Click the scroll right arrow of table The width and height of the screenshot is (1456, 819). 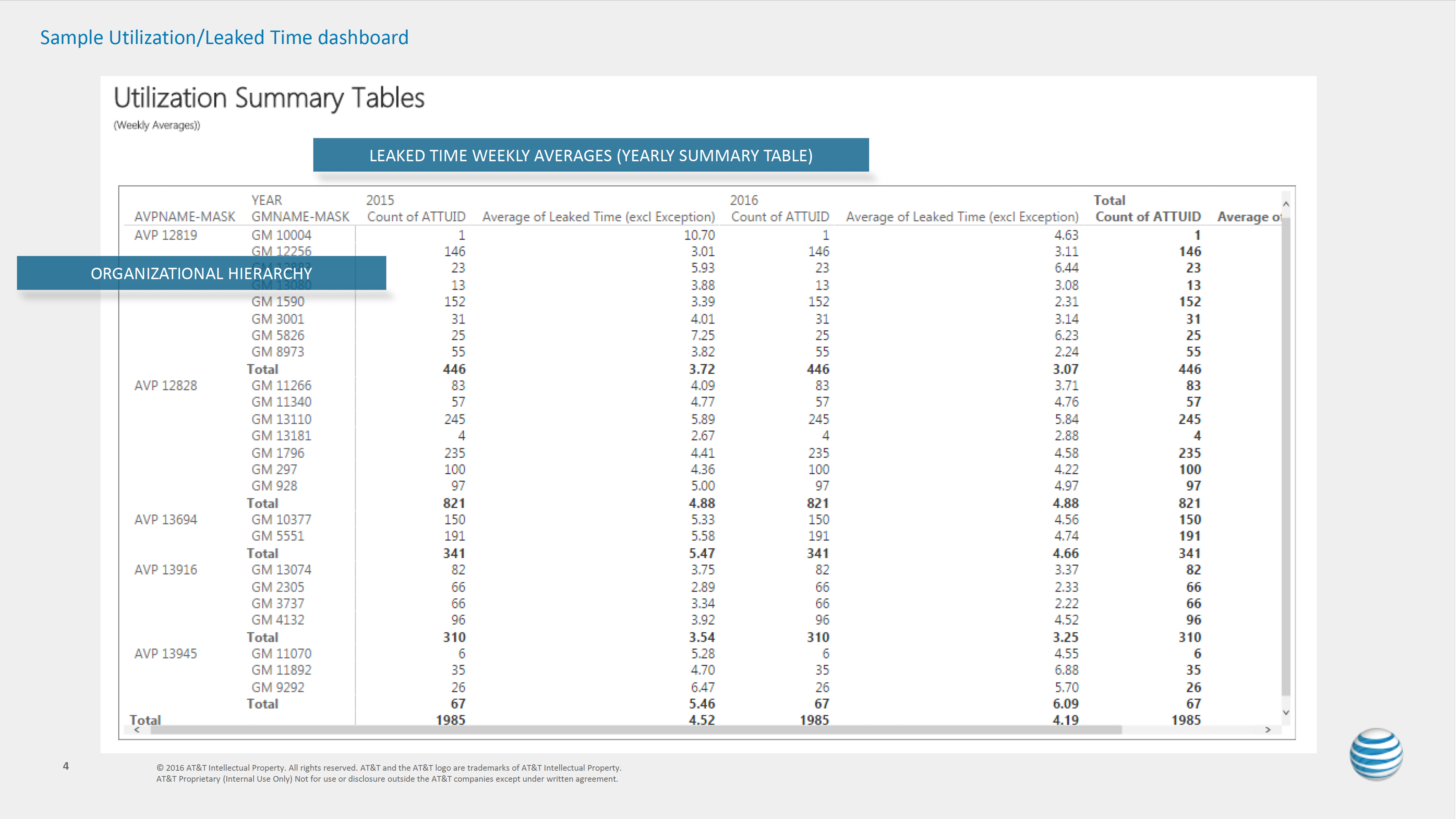click(1268, 730)
